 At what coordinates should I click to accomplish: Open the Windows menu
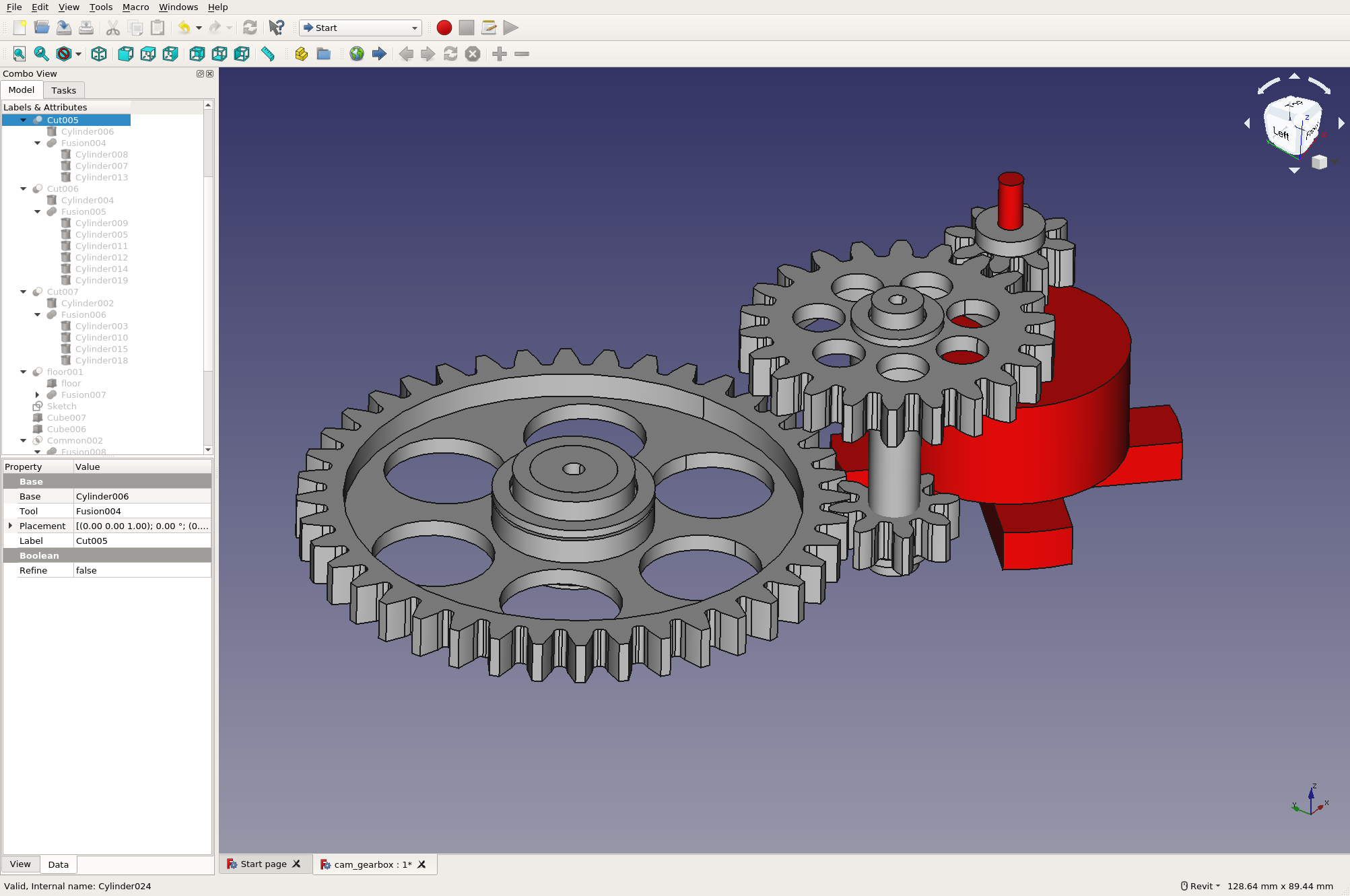(178, 7)
